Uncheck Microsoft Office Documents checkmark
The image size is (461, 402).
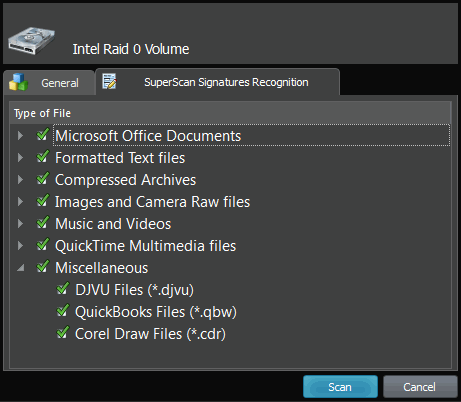tap(43, 135)
